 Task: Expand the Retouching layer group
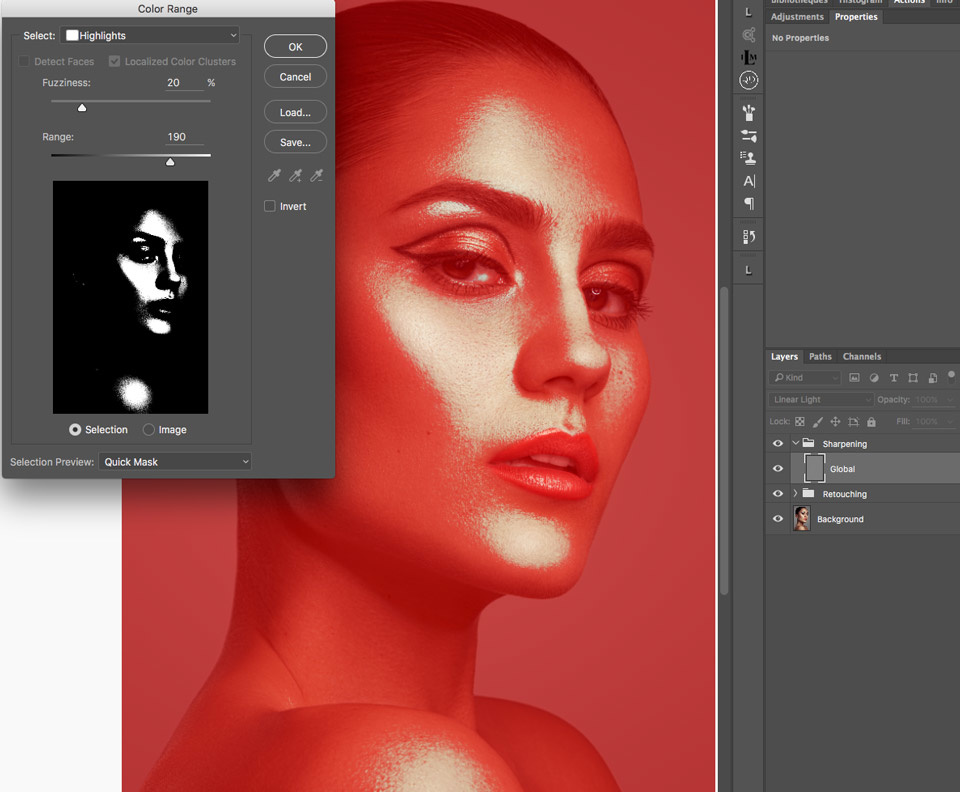pos(795,493)
